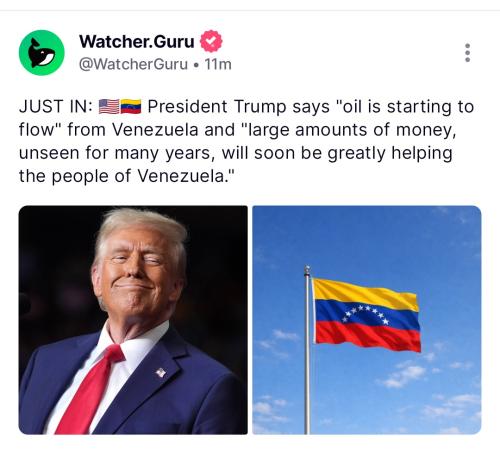Click the text "unseen for many years"
This screenshot has height=455, width=500.
pos(119,153)
